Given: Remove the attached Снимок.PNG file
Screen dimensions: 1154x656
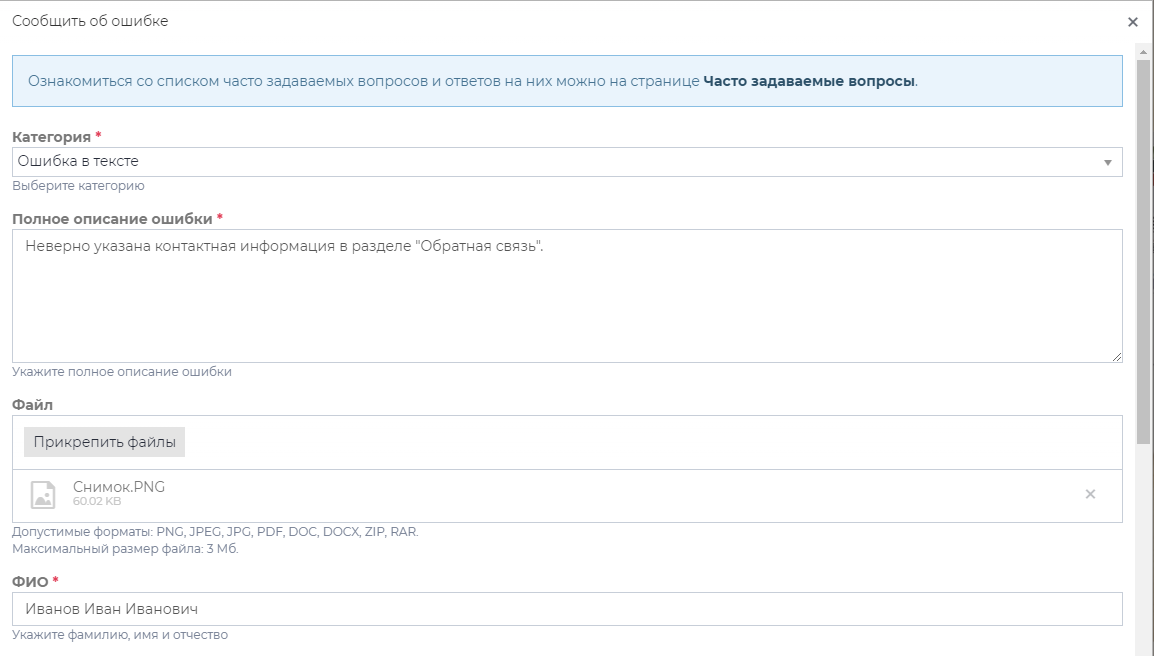Looking at the screenshot, I should point(1090,494).
